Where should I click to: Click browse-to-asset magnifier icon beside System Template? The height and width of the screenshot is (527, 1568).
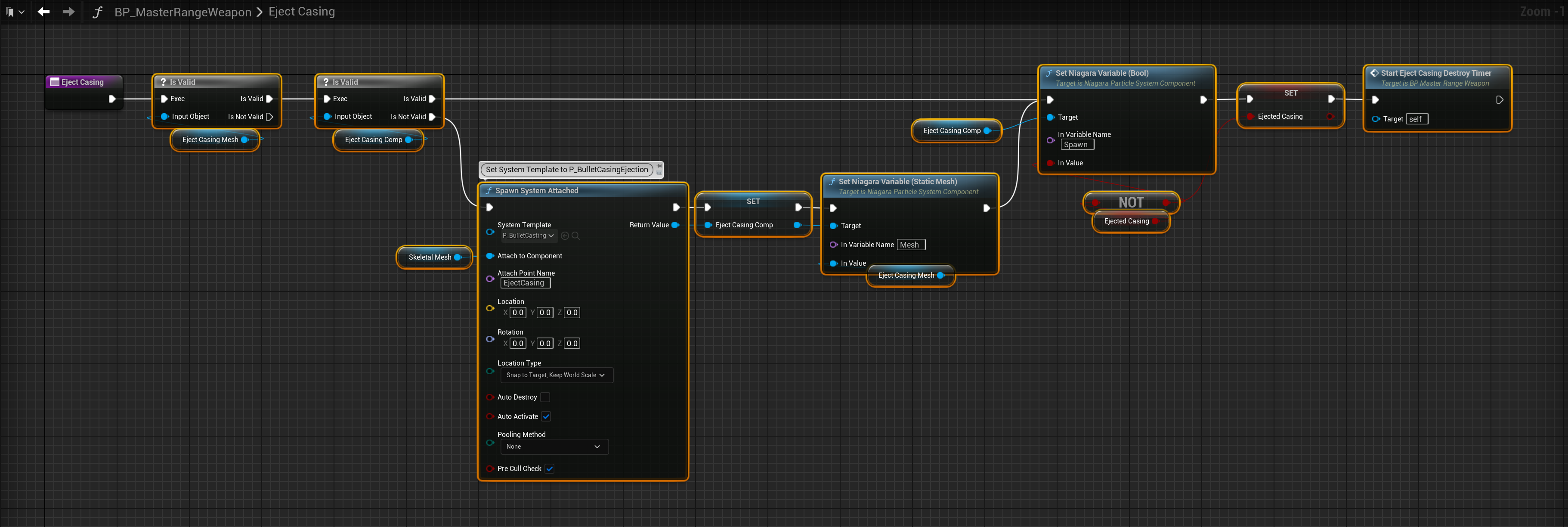575,236
